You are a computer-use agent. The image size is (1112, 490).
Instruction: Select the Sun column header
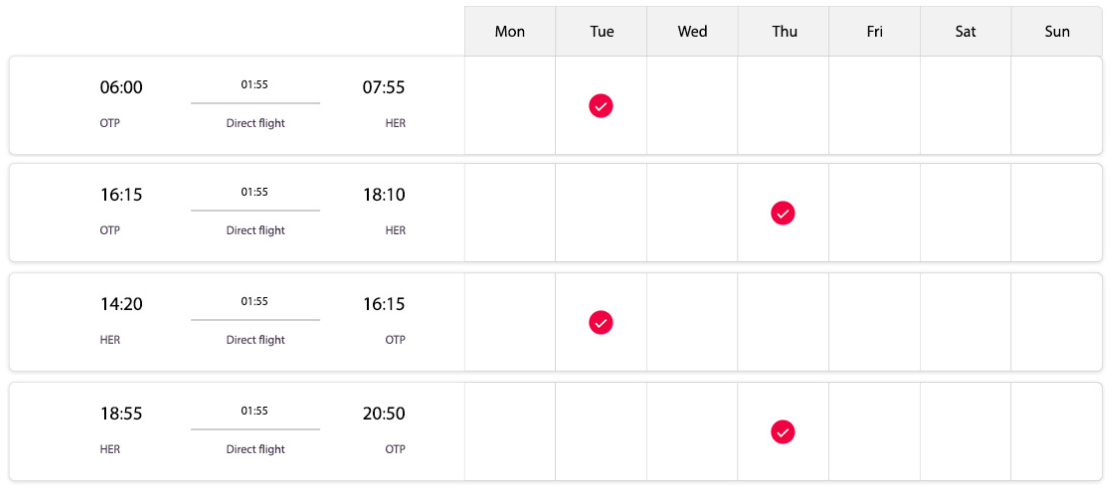coord(1057,31)
